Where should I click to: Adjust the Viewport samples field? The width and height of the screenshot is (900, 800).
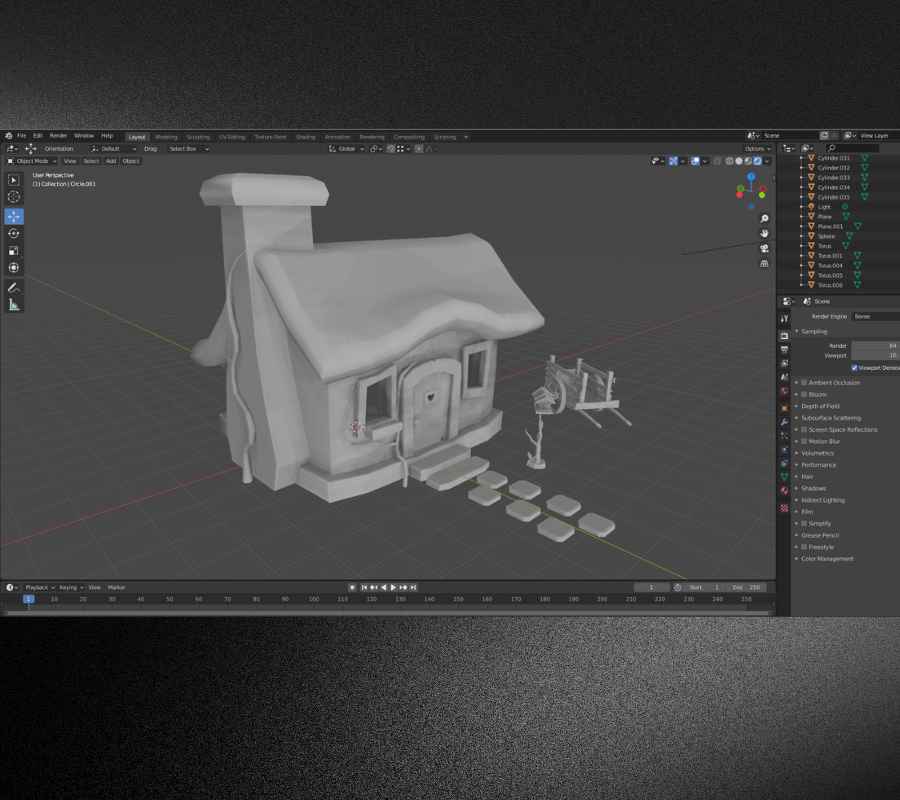pyautogui.click(x=875, y=356)
